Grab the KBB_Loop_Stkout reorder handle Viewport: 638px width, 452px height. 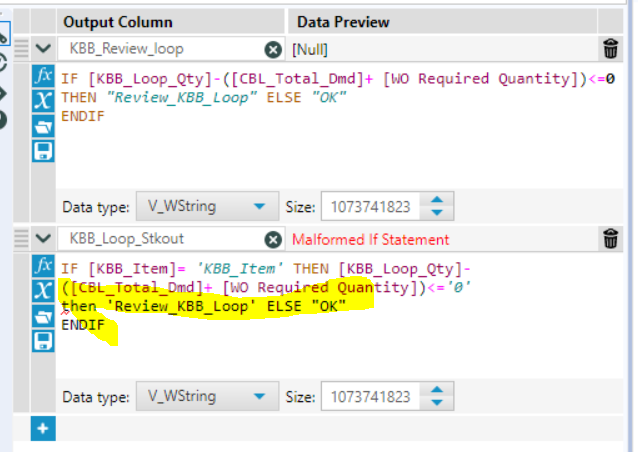coord(21,238)
